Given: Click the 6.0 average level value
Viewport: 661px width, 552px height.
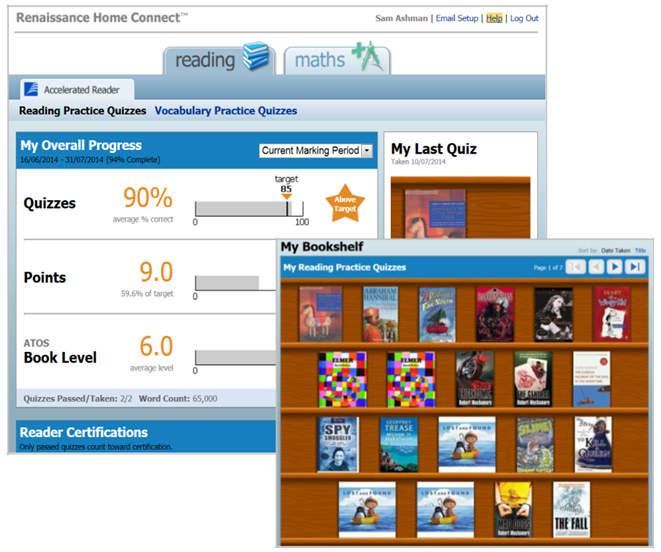Looking at the screenshot, I should coord(156,346).
